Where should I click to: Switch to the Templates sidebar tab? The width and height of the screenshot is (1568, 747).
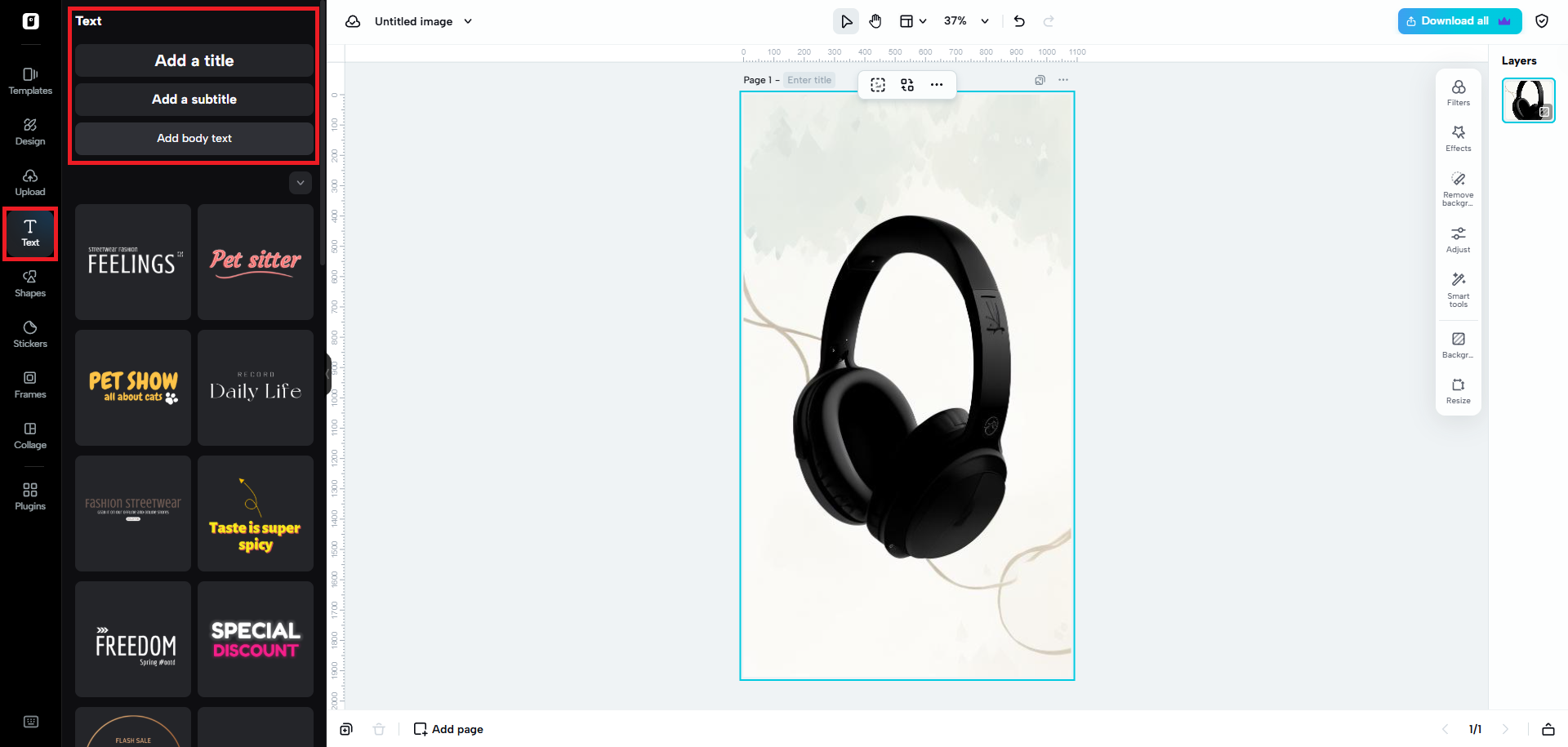29,81
